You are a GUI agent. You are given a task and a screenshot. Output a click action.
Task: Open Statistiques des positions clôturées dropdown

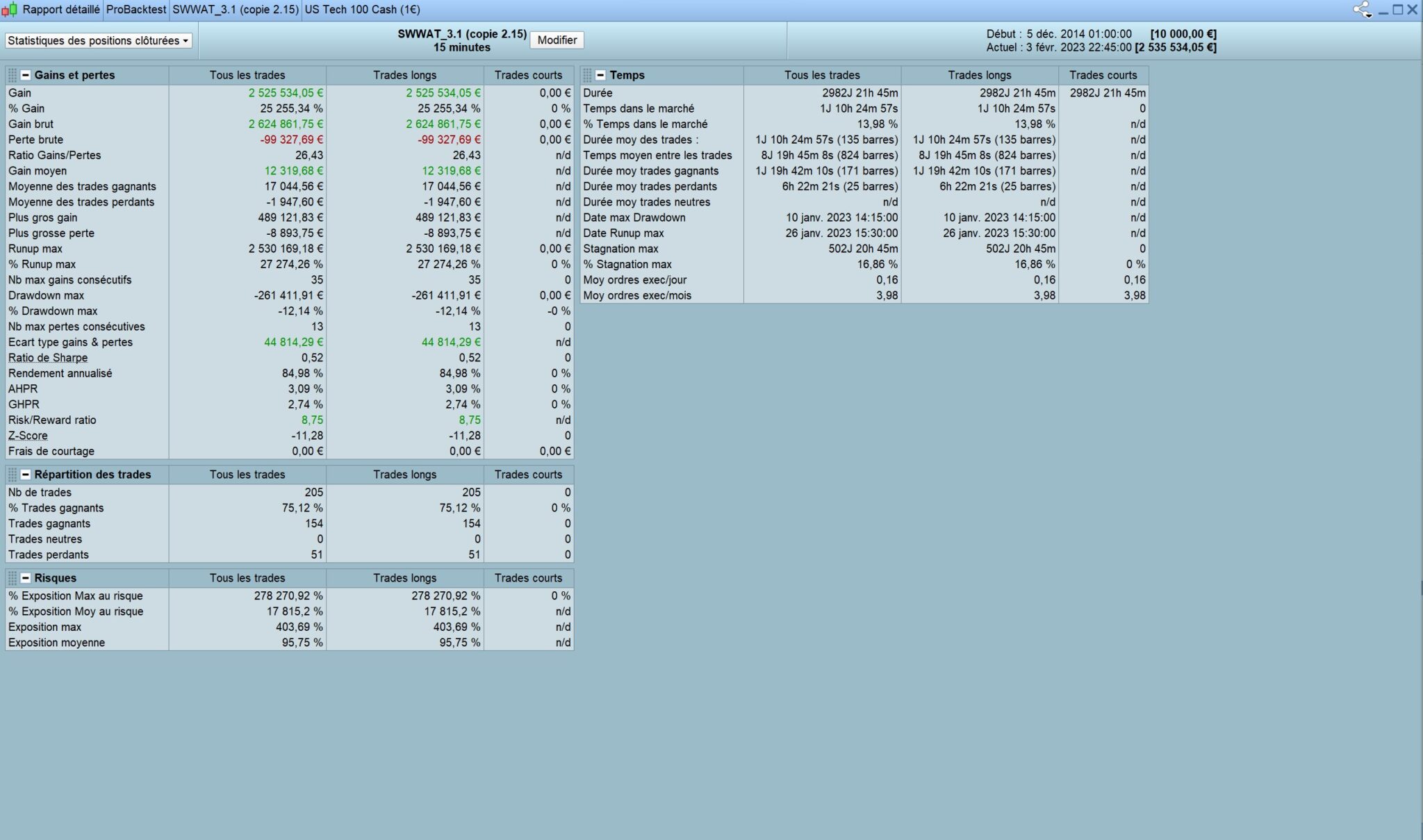click(98, 40)
